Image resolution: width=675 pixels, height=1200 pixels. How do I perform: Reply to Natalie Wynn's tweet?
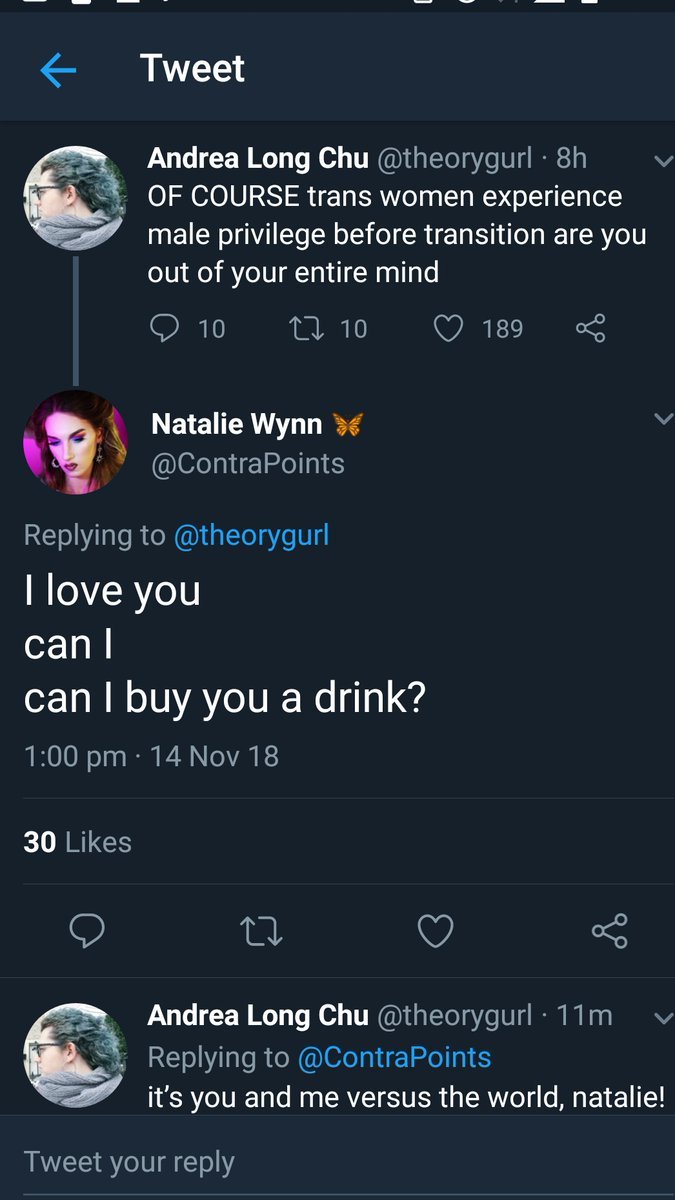pyautogui.click(x=87, y=931)
